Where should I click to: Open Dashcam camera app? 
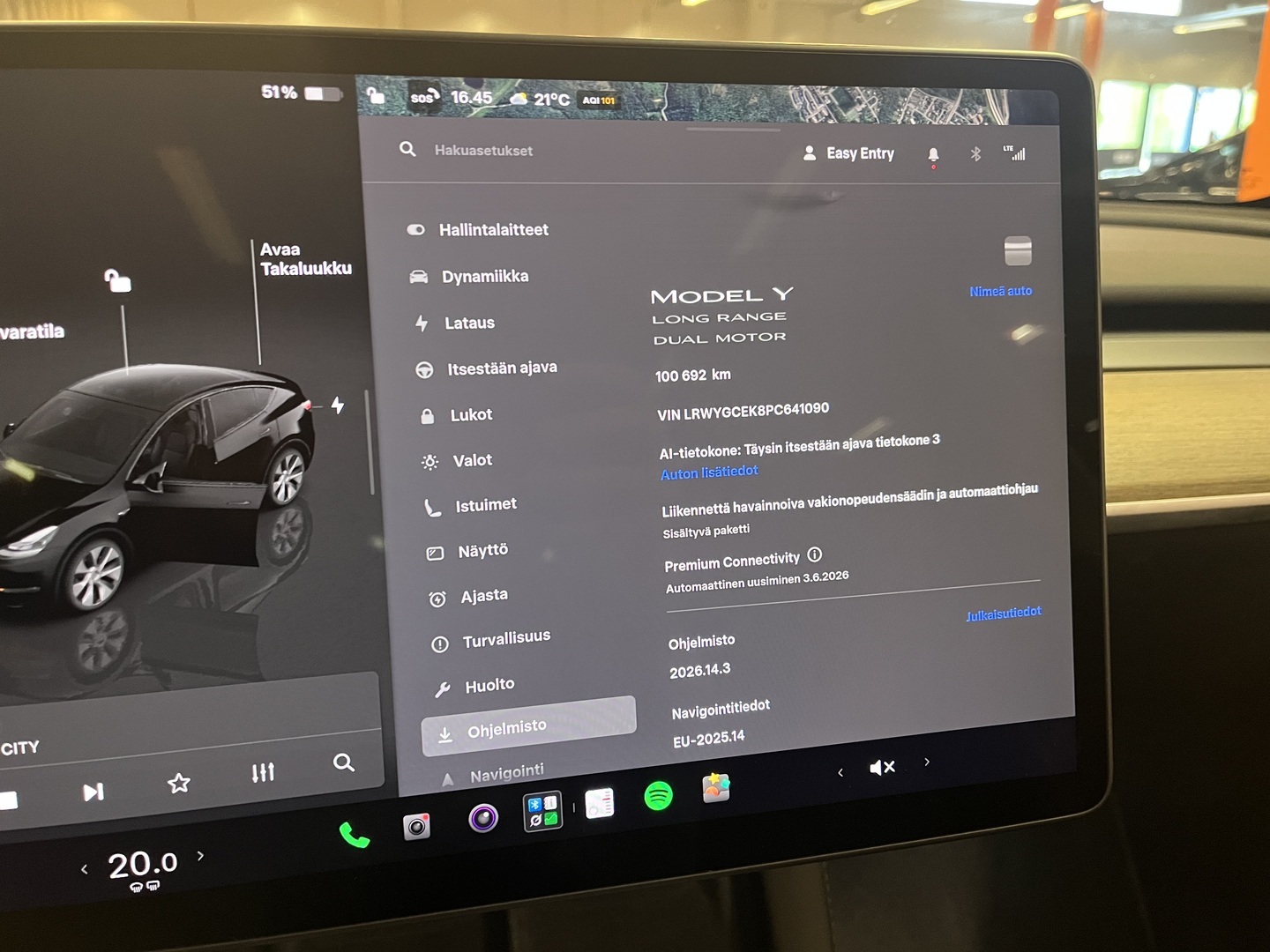click(x=416, y=826)
